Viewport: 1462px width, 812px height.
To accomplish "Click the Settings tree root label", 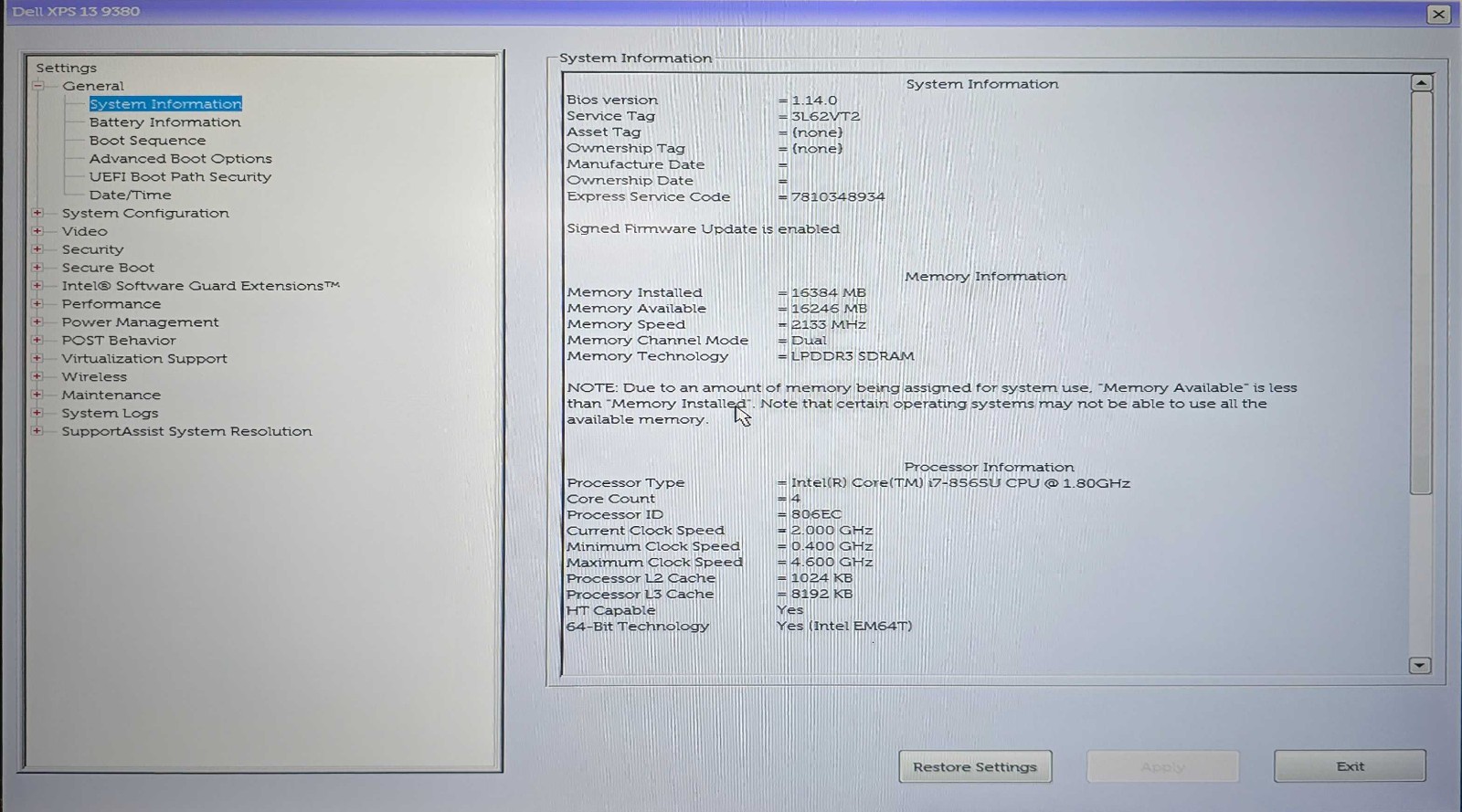I will coord(66,68).
